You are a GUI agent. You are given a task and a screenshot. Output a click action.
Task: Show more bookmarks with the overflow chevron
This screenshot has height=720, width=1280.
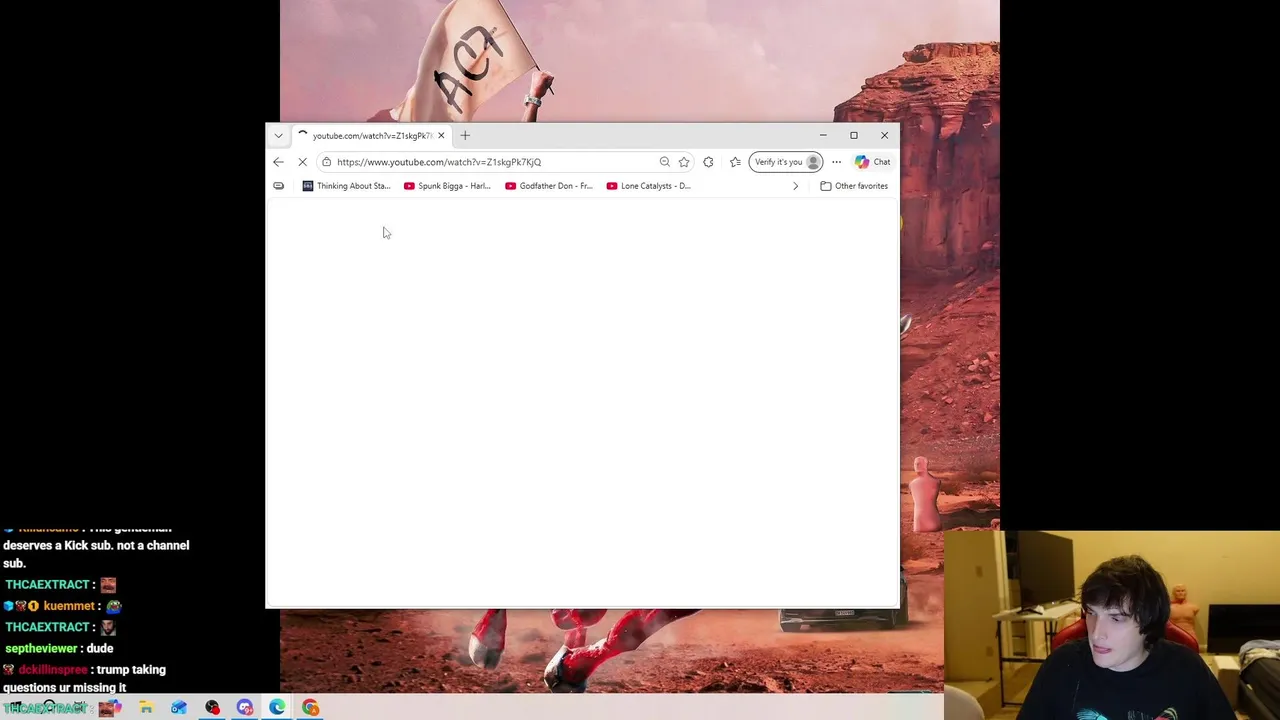tap(796, 186)
